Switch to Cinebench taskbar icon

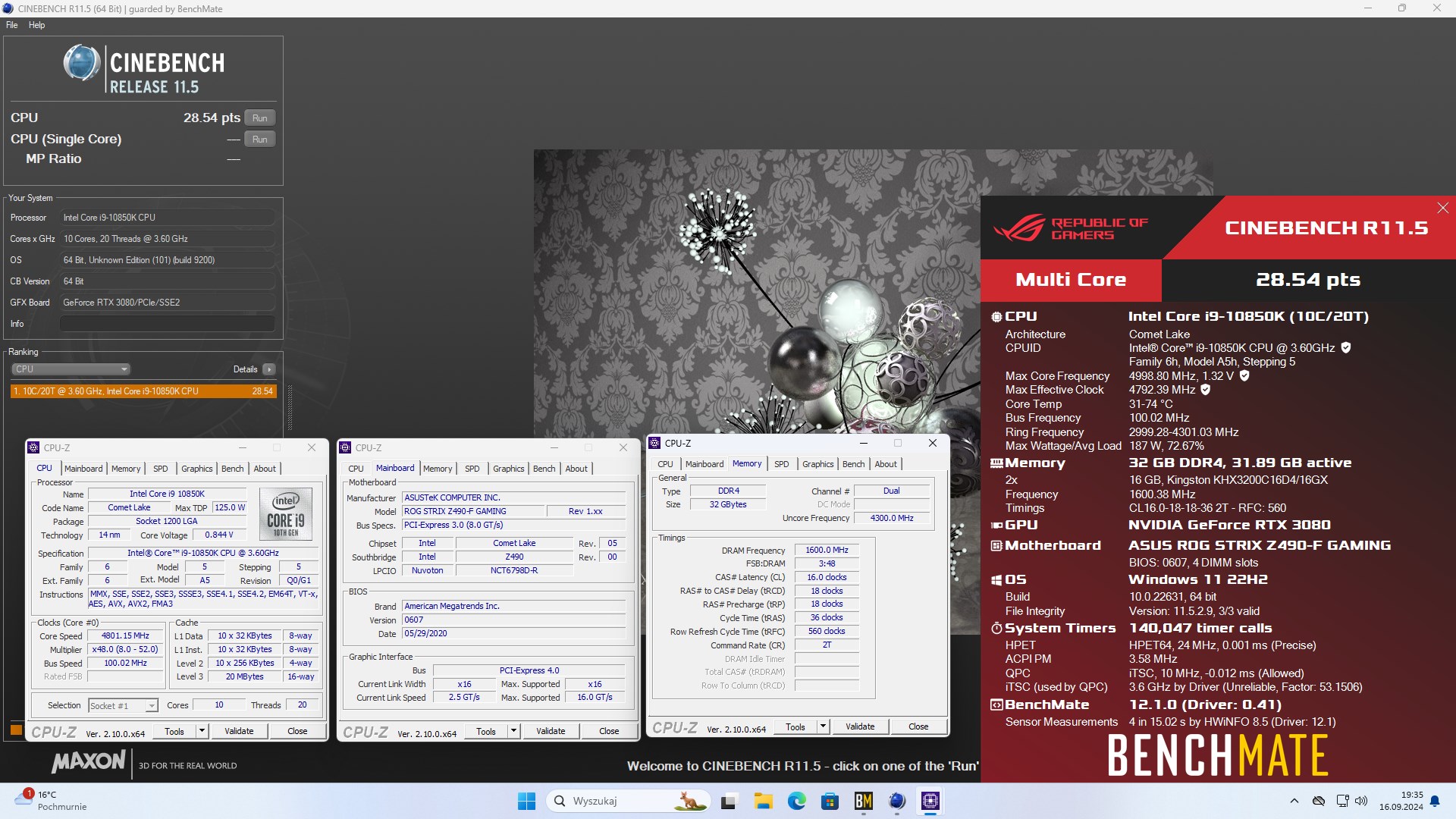(896, 801)
